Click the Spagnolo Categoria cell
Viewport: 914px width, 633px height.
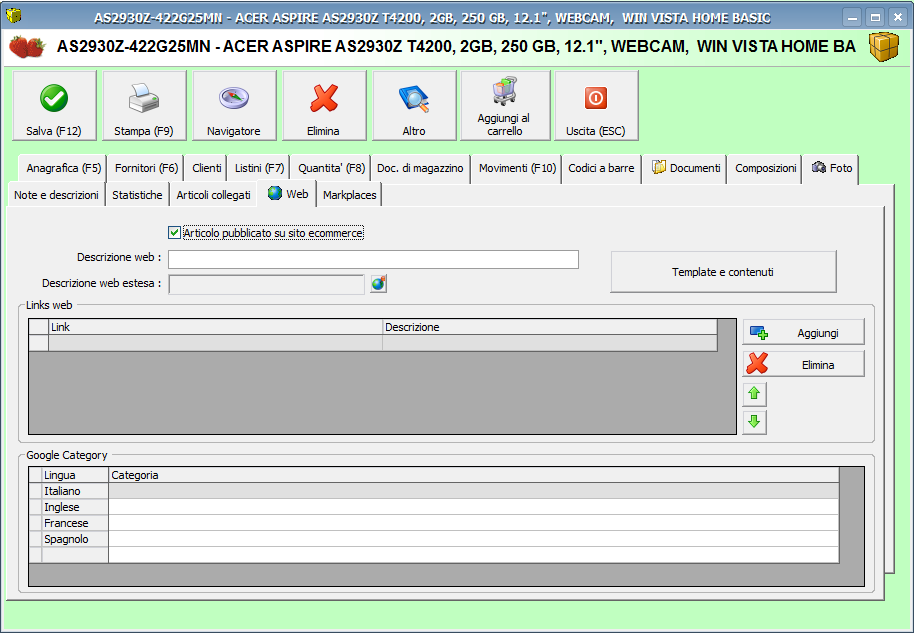(473, 539)
